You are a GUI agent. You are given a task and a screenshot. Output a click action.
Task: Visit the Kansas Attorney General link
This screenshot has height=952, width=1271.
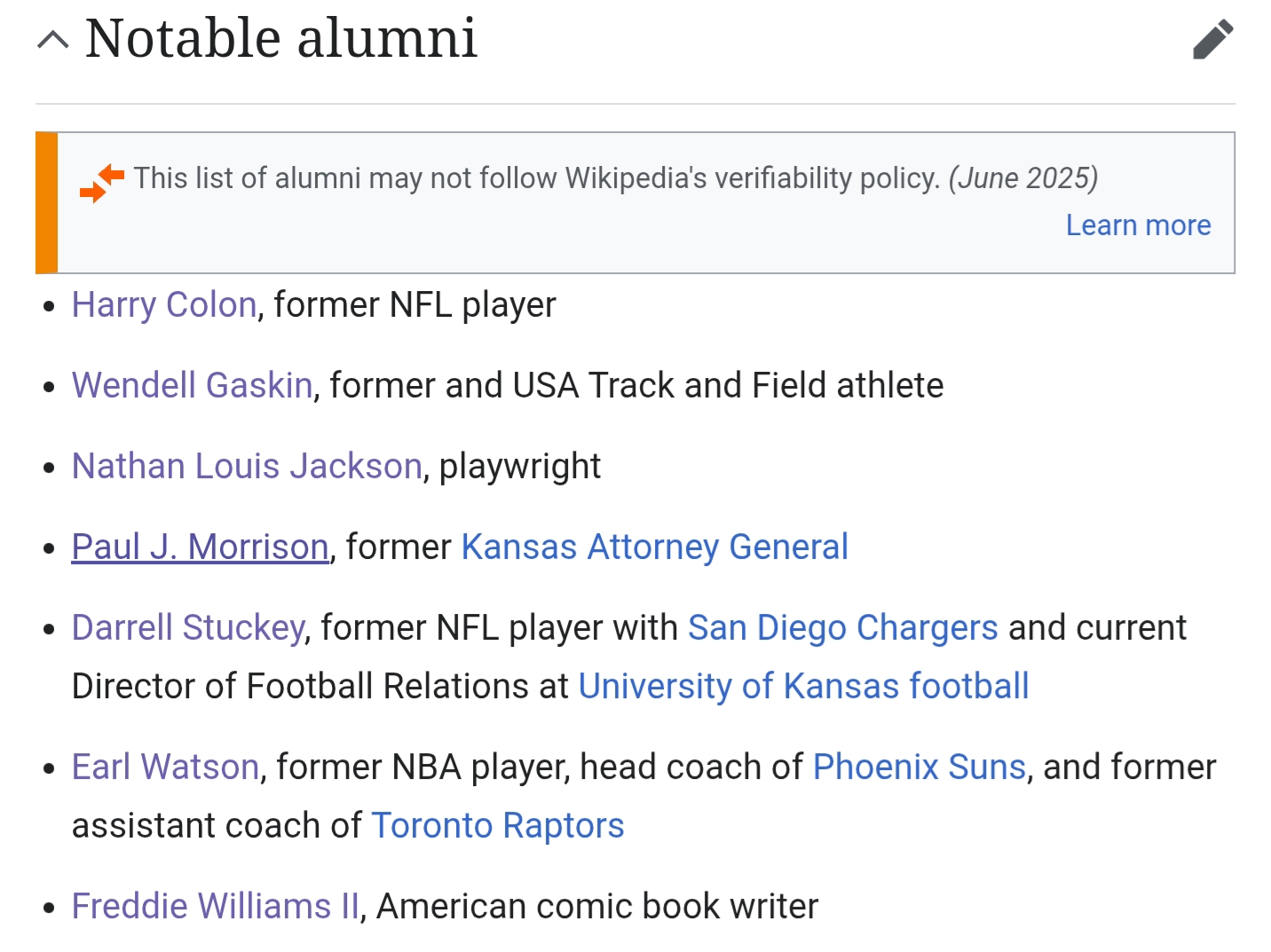[654, 547]
